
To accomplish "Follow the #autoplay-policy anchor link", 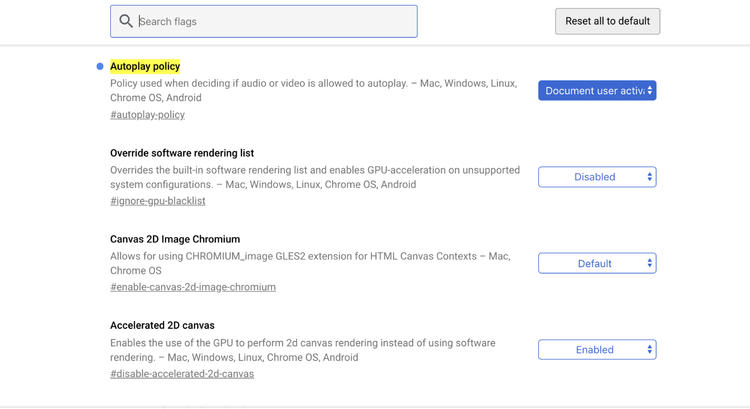I will 147,115.
